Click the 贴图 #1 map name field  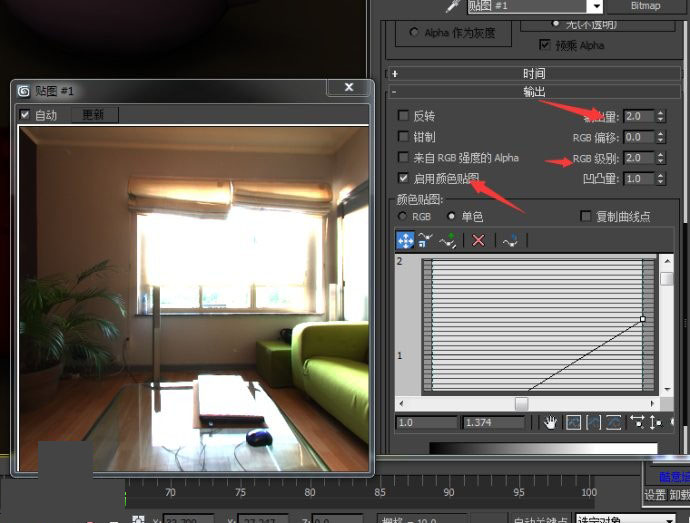(528, 6)
